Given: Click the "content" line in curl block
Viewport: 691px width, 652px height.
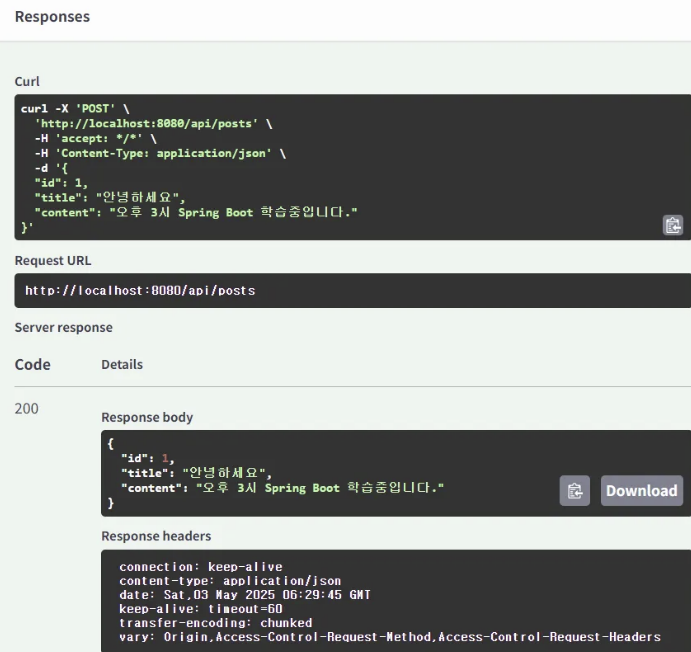Looking at the screenshot, I should (196, 212).
